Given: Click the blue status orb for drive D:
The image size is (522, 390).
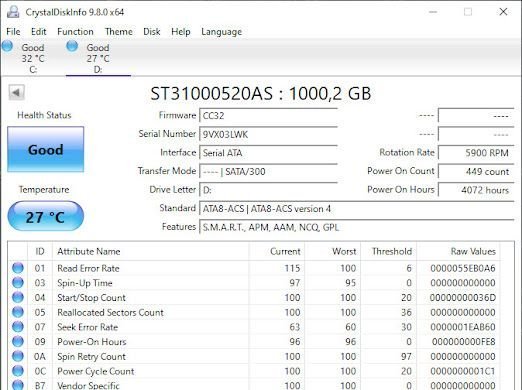Looking at the screenshot, I should pyautogui.click(x=72, y=46).
